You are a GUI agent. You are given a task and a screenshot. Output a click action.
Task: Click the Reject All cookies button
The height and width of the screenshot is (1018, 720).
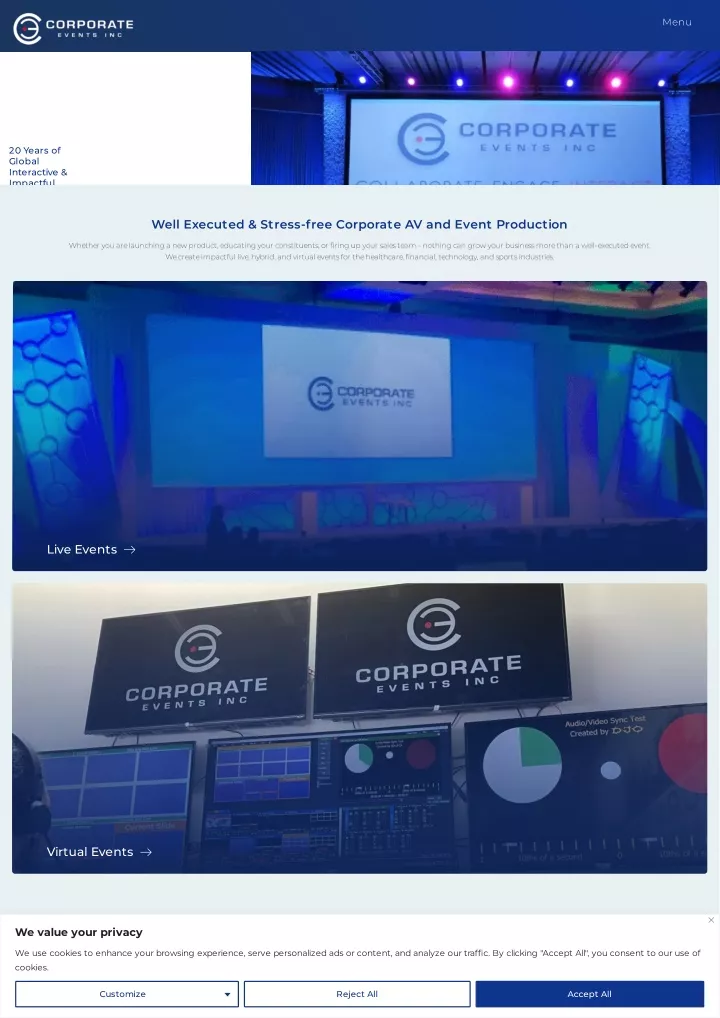(357, 994)
